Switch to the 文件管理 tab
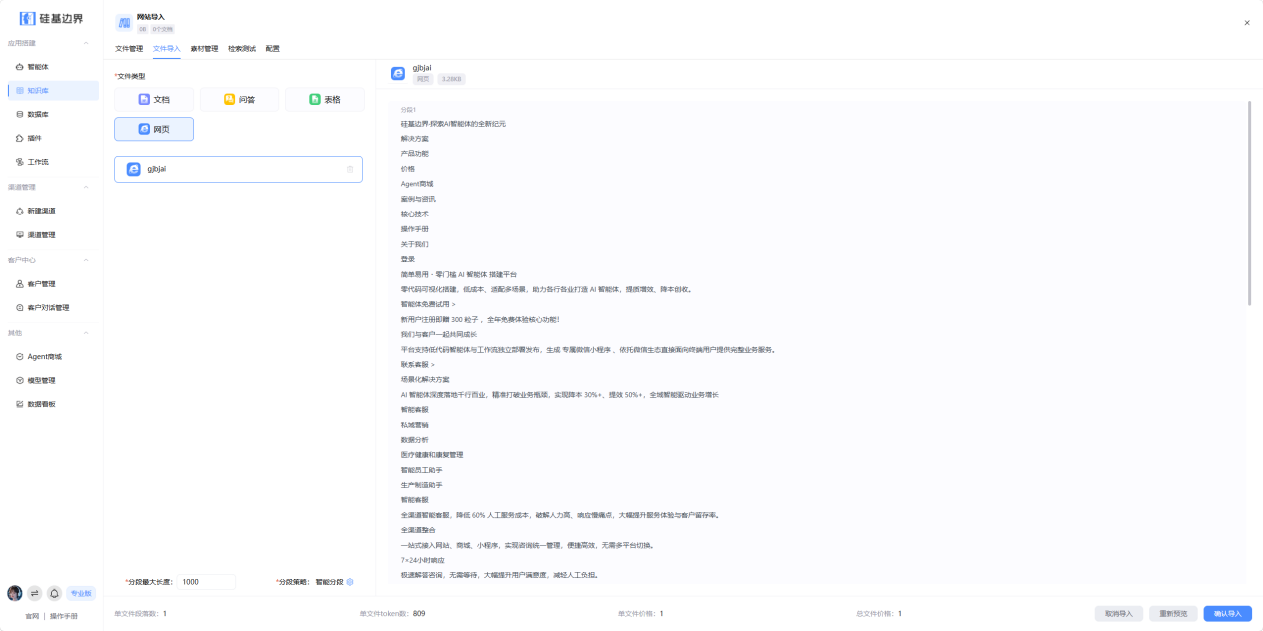 click(129, 49)
